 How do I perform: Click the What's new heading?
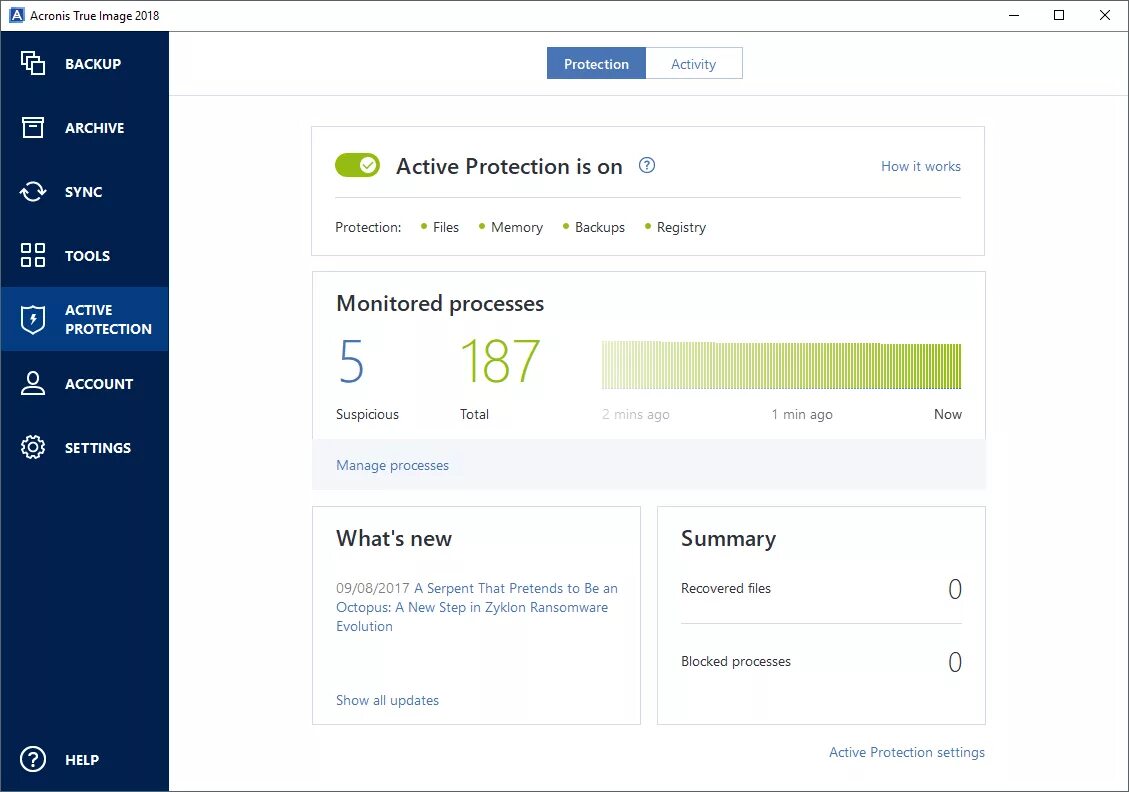[394, 539]
